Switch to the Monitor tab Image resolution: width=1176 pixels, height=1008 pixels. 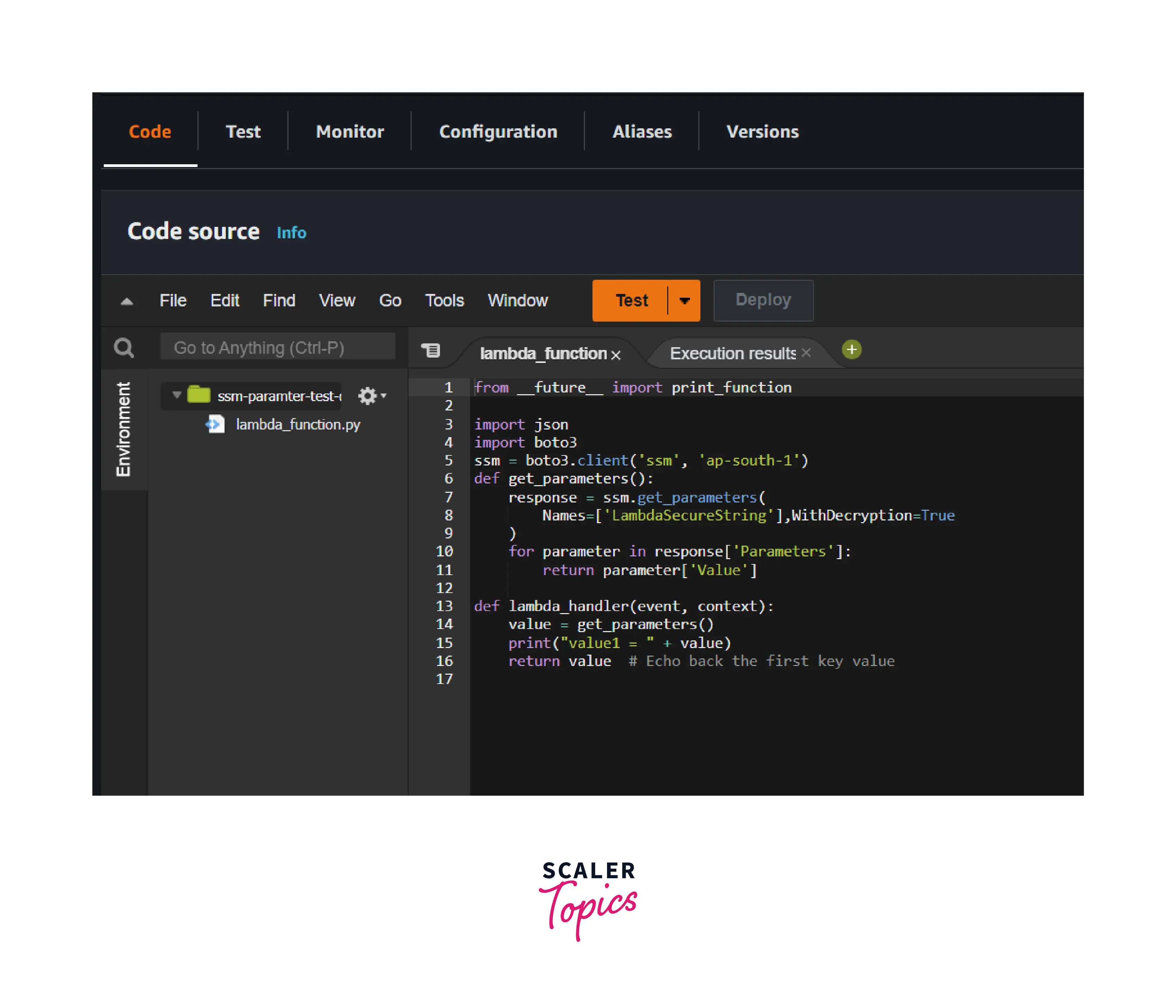pos(350,132)
